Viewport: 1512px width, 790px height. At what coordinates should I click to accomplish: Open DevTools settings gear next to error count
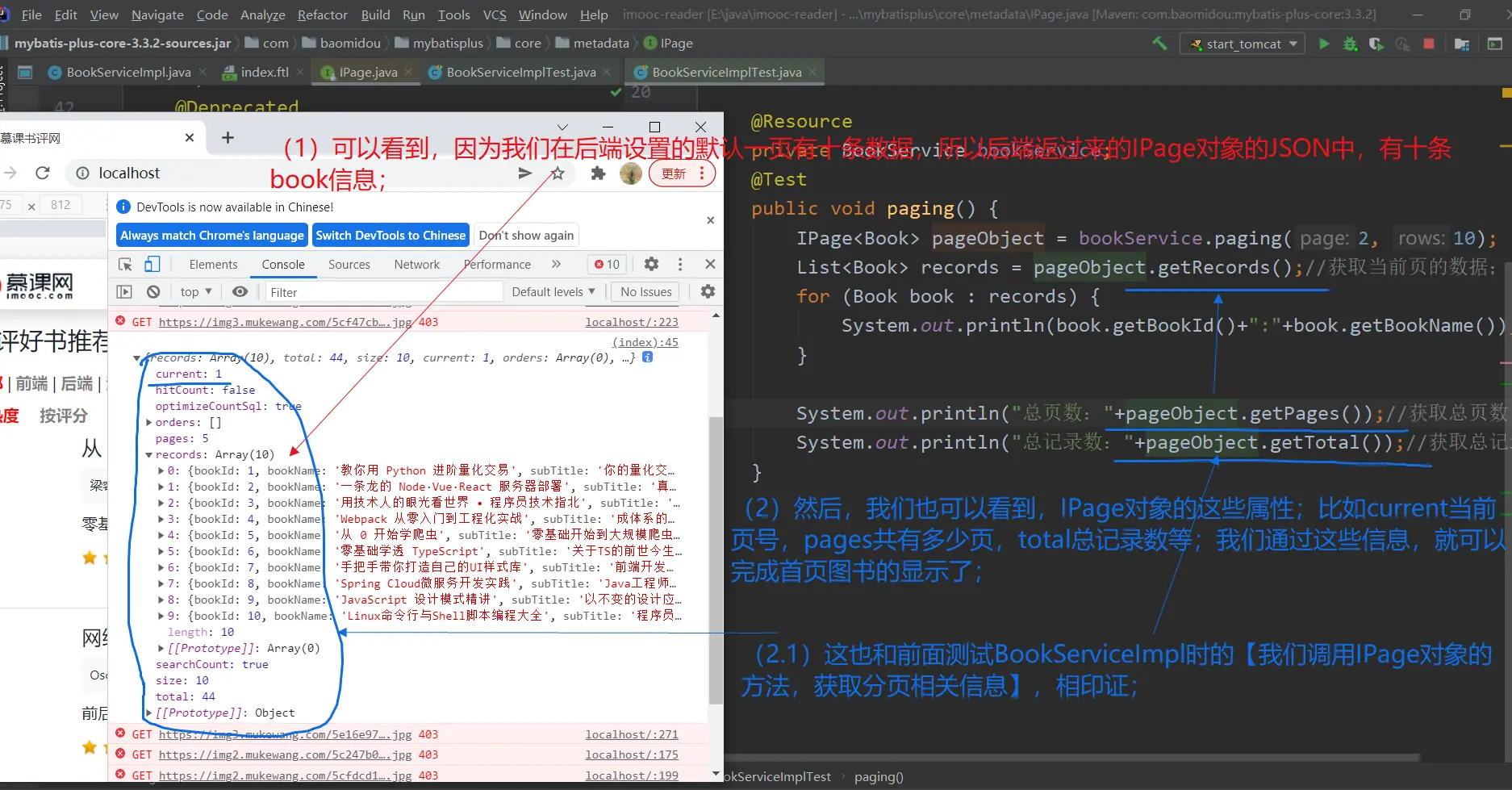651,264
